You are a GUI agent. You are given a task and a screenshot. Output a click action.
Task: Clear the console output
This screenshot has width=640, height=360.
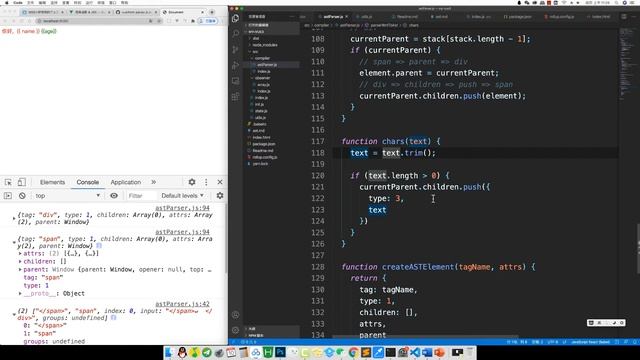pyautogui.click(x=22, y=196)
